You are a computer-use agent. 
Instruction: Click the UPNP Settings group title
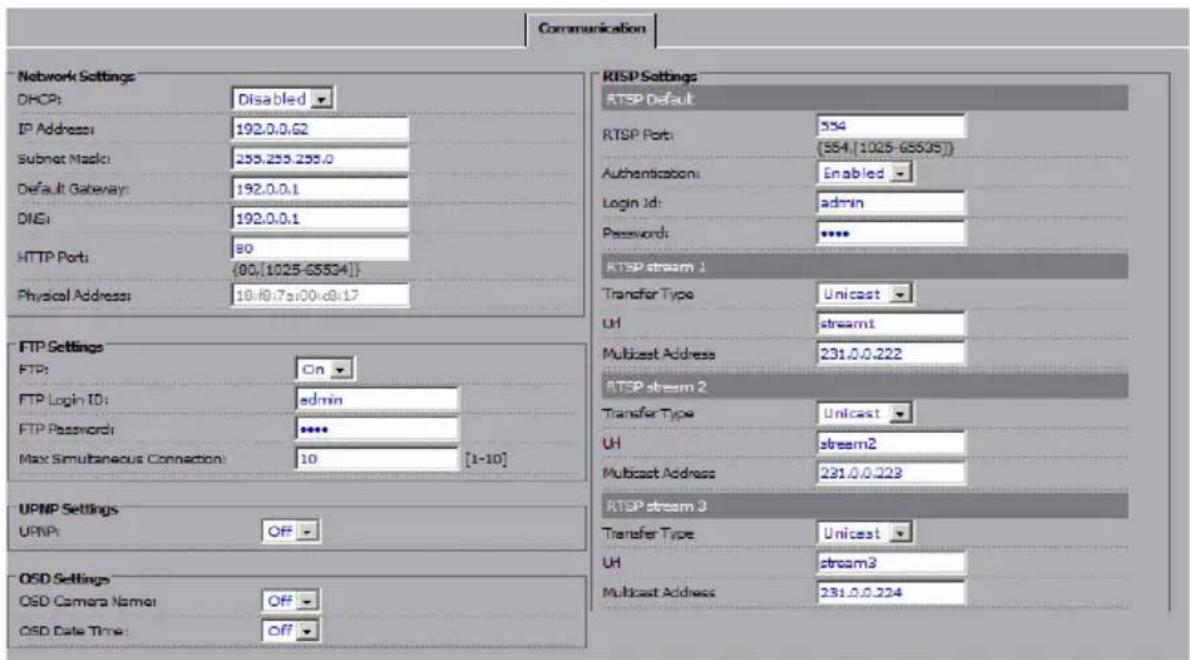point(68,509)
